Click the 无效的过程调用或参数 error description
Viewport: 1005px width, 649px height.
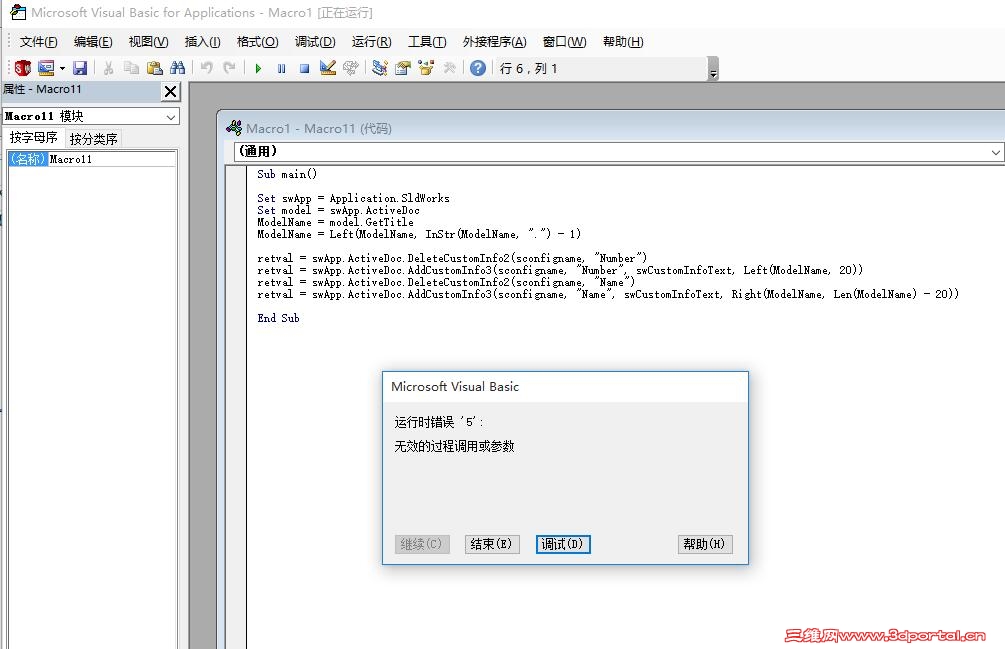click(x=454, y=447)
